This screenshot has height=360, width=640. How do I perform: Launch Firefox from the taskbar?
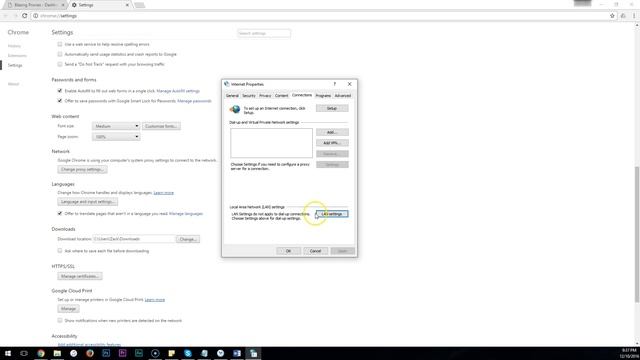pyautogui.click(x=90, y=353)
